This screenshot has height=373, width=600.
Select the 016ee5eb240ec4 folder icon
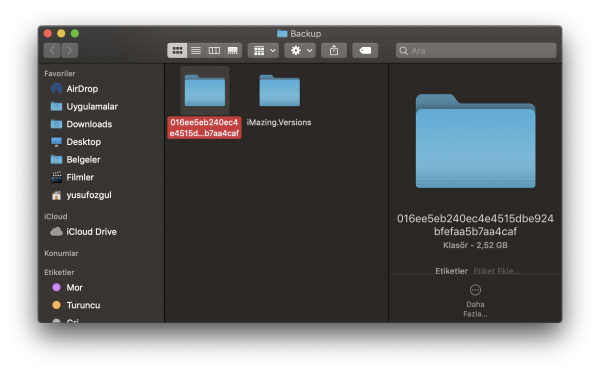click(x=205, y=91)
